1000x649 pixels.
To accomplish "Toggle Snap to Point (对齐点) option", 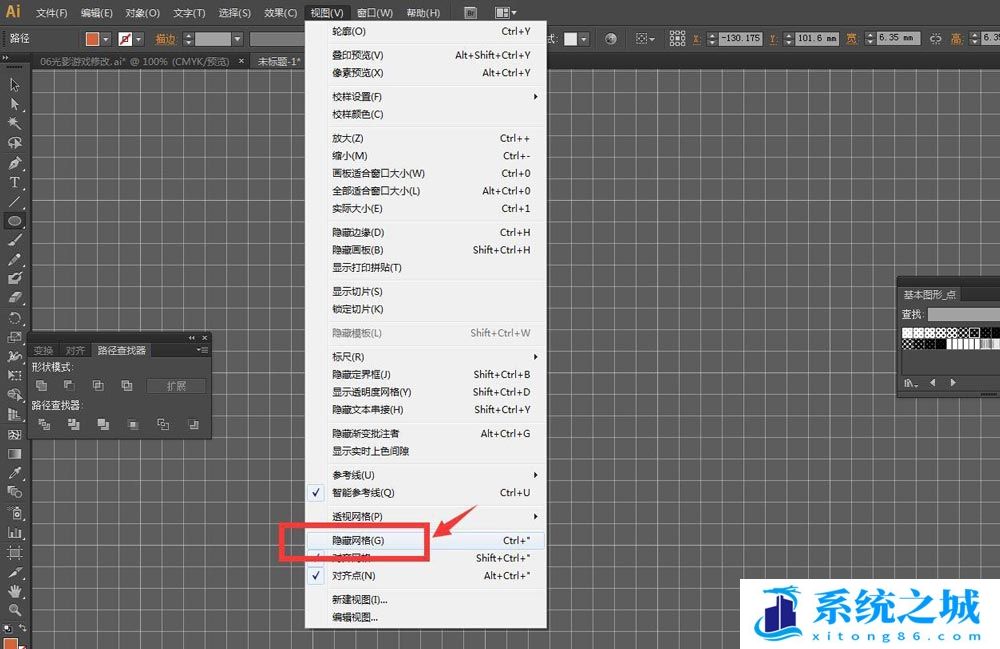I will [x=354, y=576].
